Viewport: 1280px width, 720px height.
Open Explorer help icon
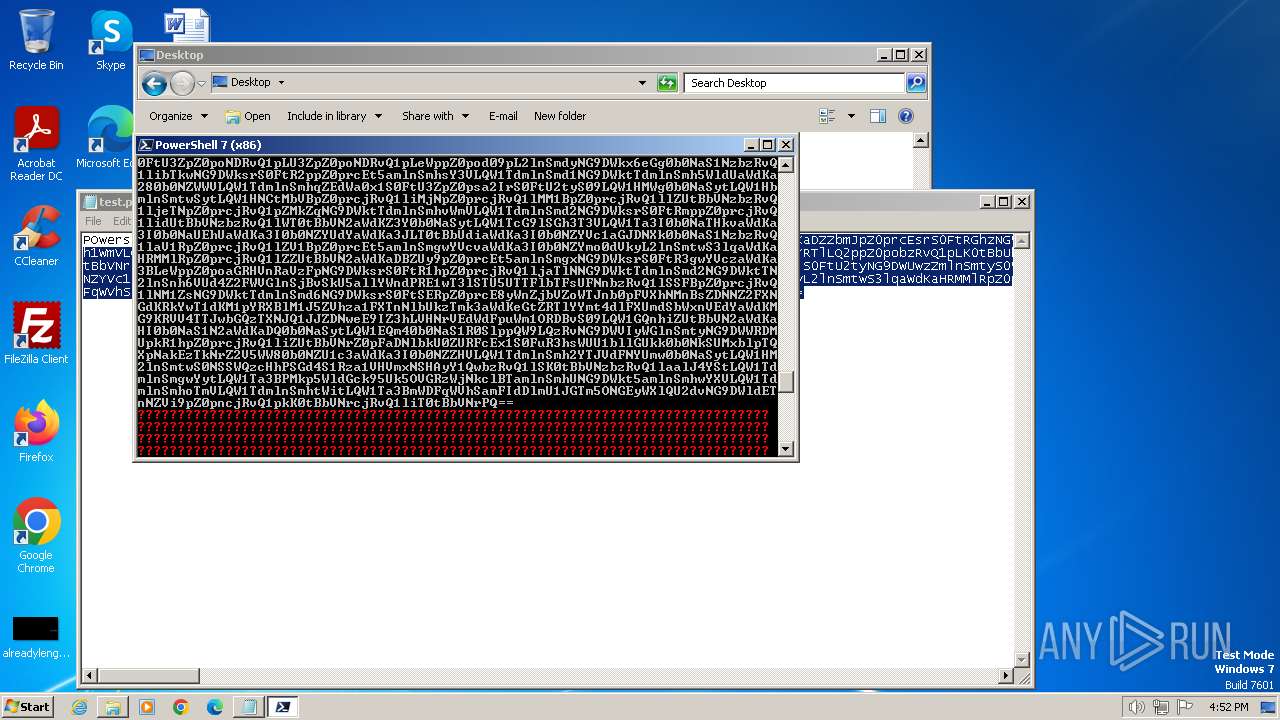pos(906,116)
